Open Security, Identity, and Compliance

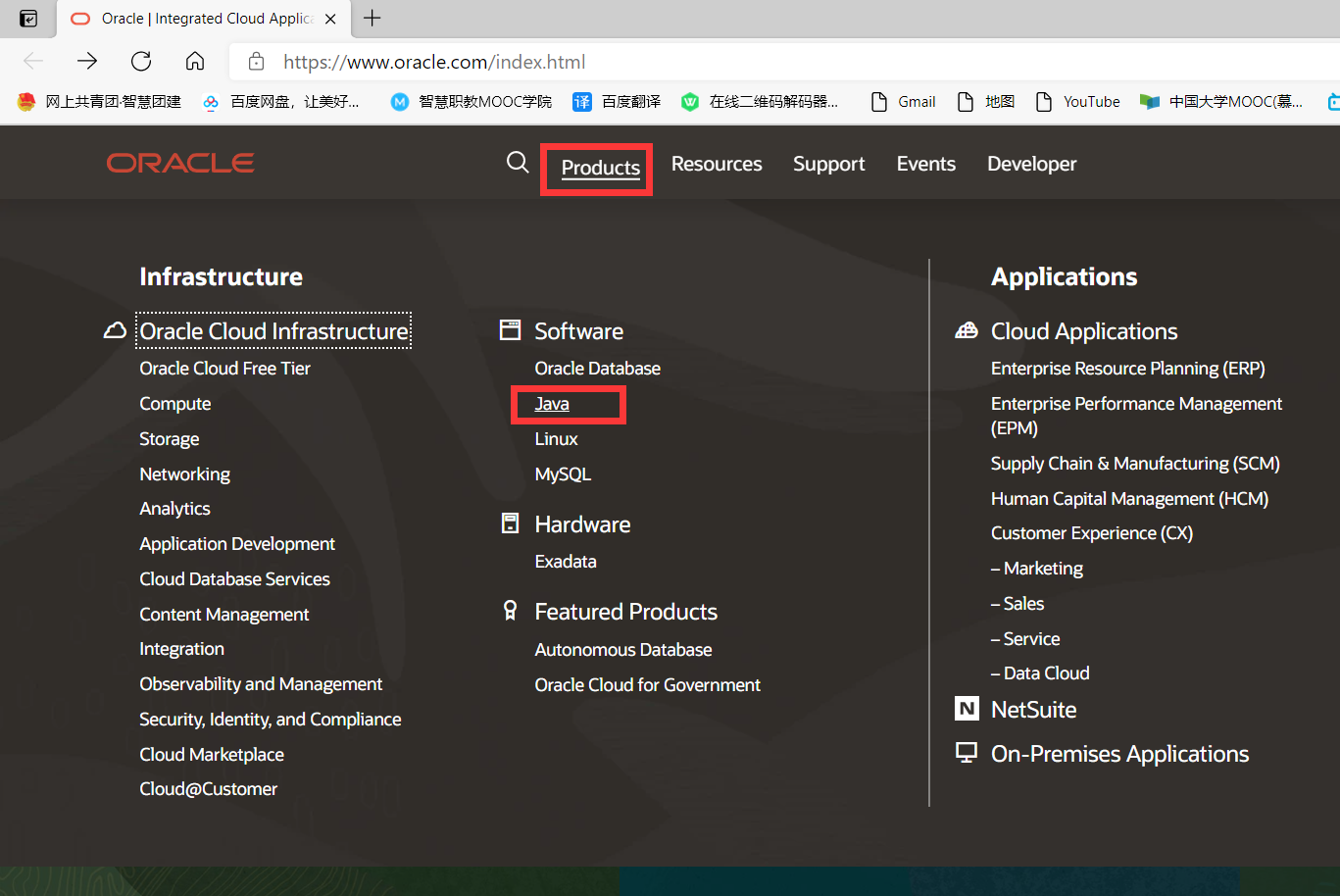(271, 720)
